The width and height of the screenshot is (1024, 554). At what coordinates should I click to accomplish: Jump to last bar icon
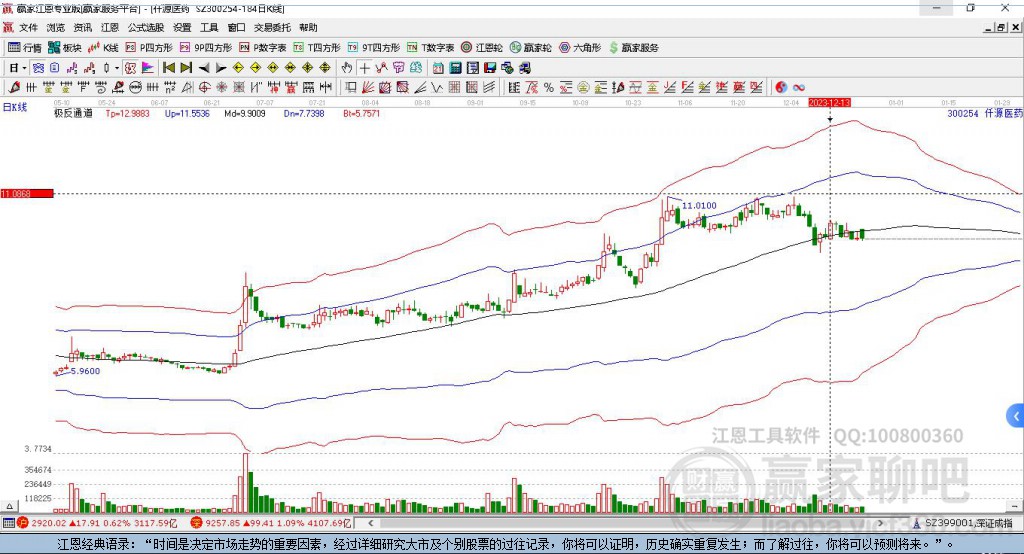point(186,68)
